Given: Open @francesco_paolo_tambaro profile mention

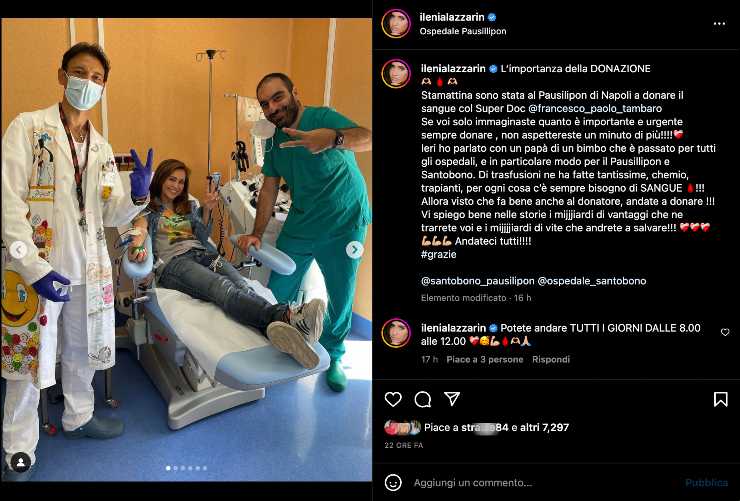Looking at the screenshot, I should point(595,109).
